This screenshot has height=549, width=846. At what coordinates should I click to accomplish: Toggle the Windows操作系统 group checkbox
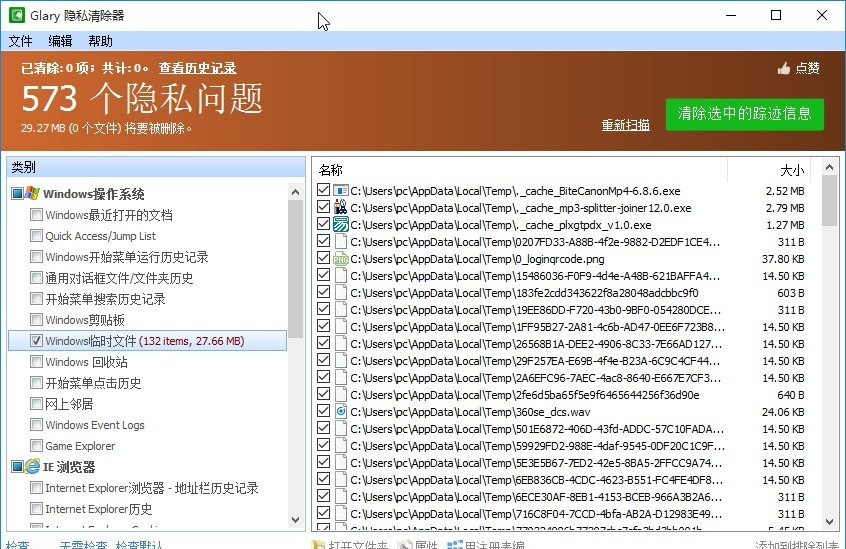click(x=17, y=194)
